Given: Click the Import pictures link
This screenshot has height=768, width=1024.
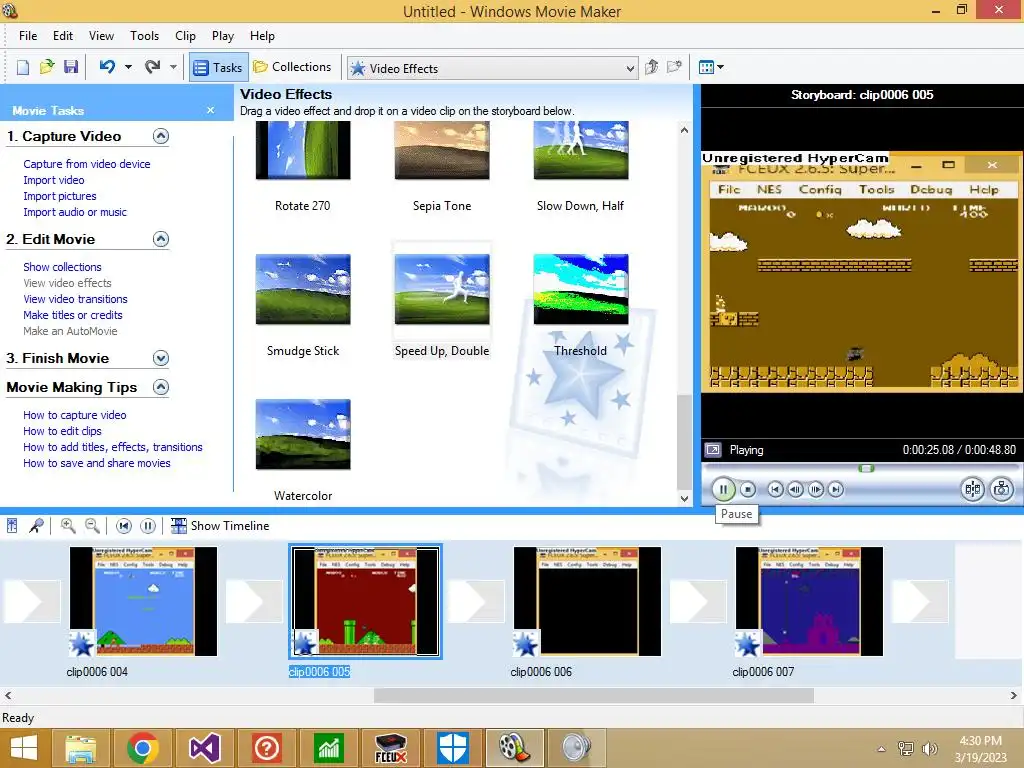Looking at the screenshot, I should (59, 196).
